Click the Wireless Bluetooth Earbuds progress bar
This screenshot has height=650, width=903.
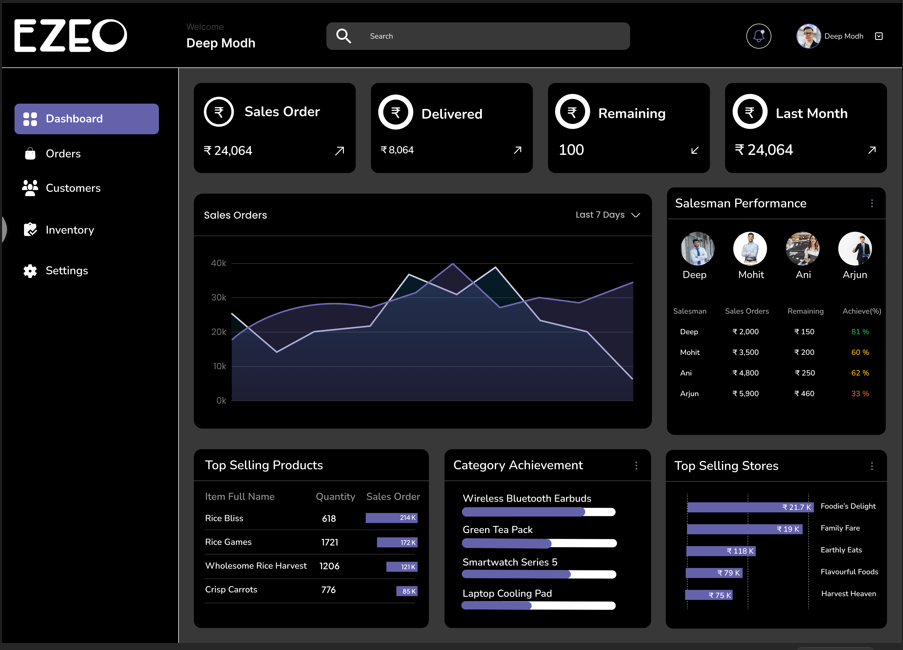[538, 512]
